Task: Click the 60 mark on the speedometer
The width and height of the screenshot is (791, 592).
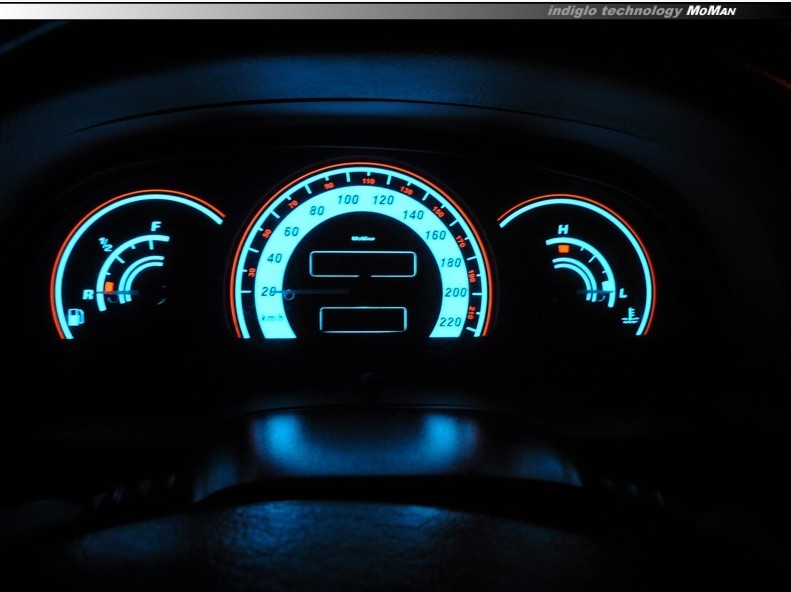Action: coord(292,232)
